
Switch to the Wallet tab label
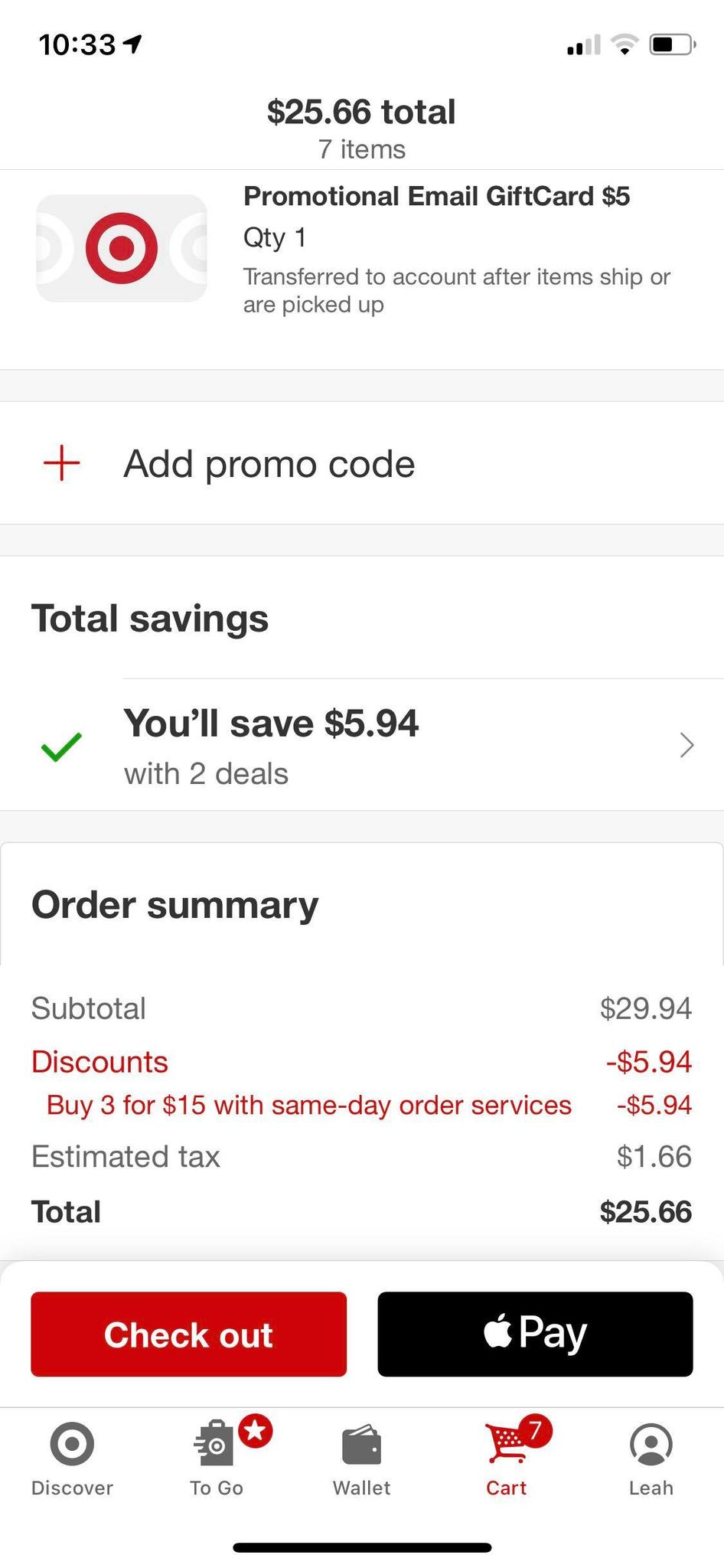[361, 1488]
